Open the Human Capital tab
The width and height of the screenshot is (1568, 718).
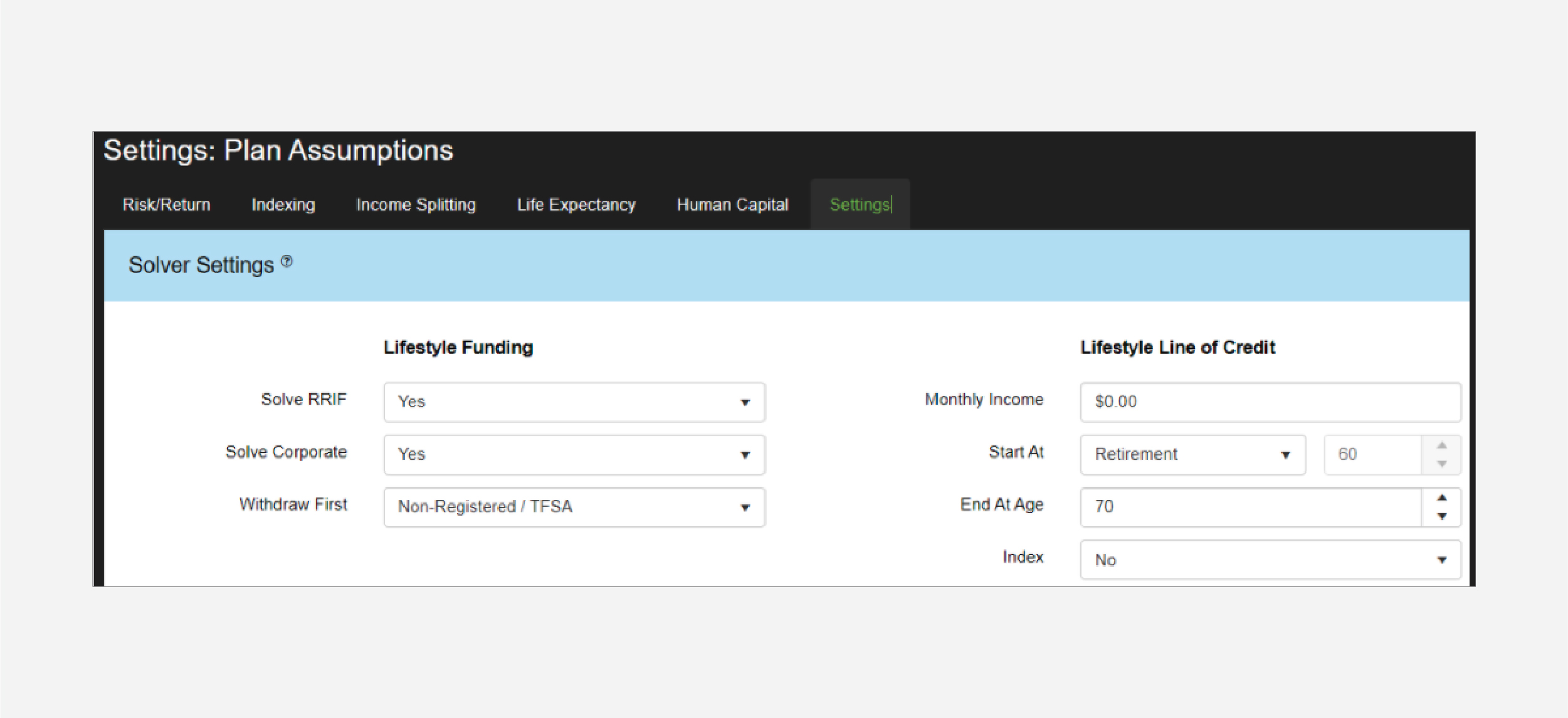(732, 205)
